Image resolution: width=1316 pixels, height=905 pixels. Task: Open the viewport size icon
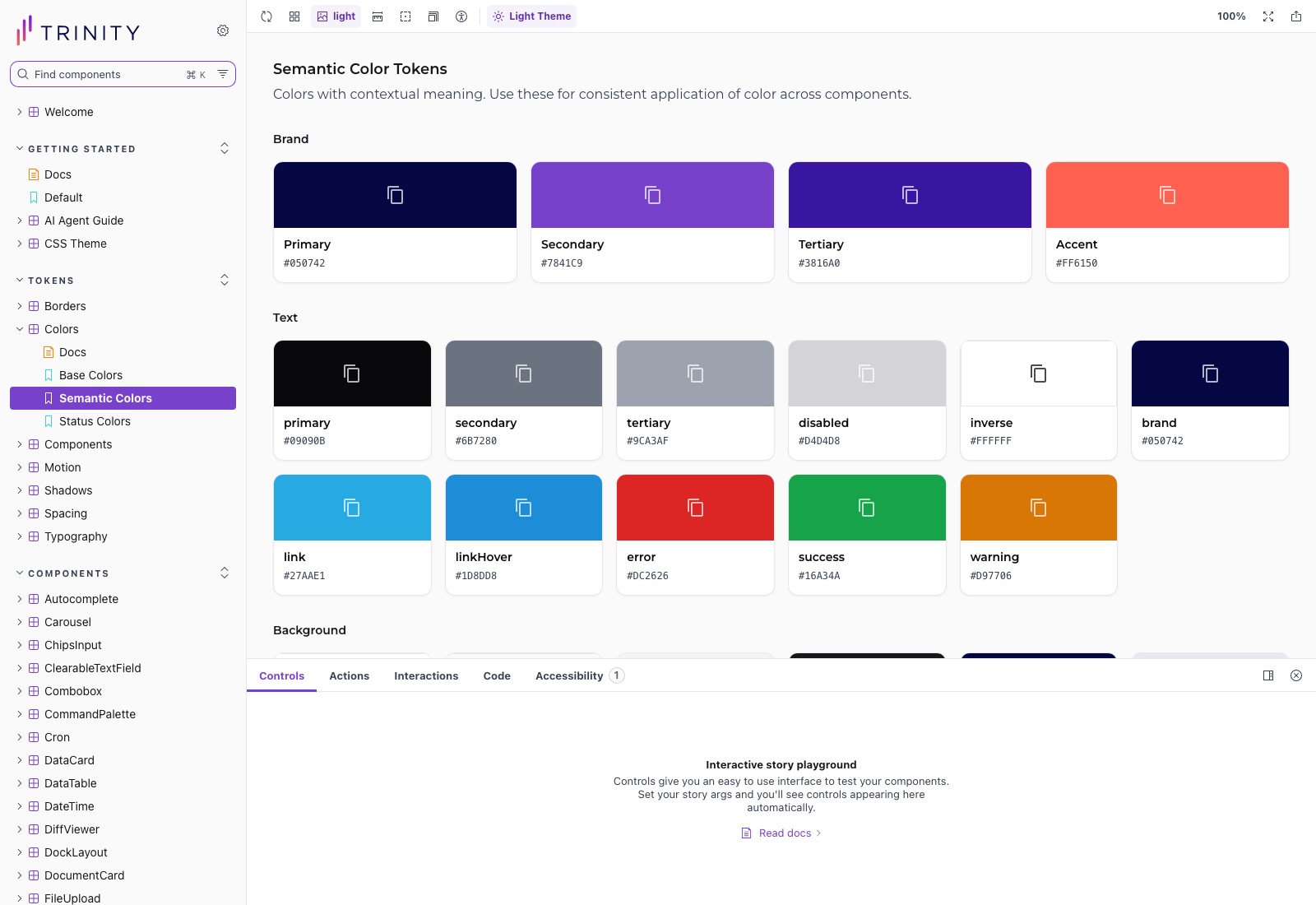pyautogui.click(x=433, y=16)
